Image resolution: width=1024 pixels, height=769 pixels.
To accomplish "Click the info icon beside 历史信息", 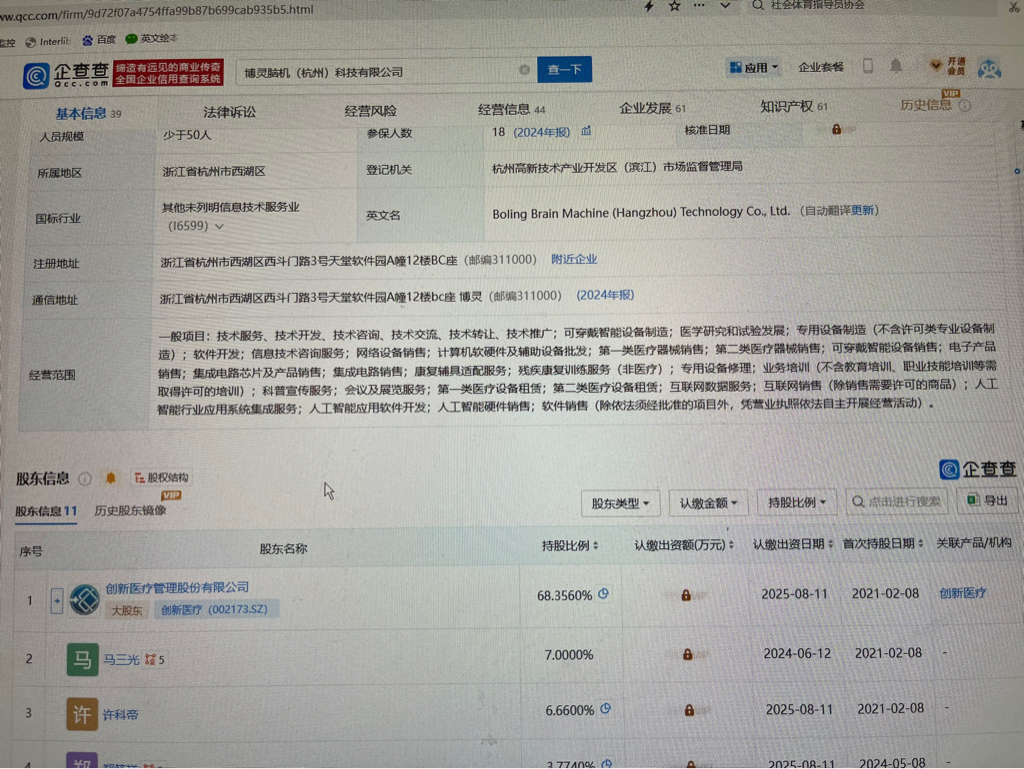I will pyautogui.click(x=965, y=105).
